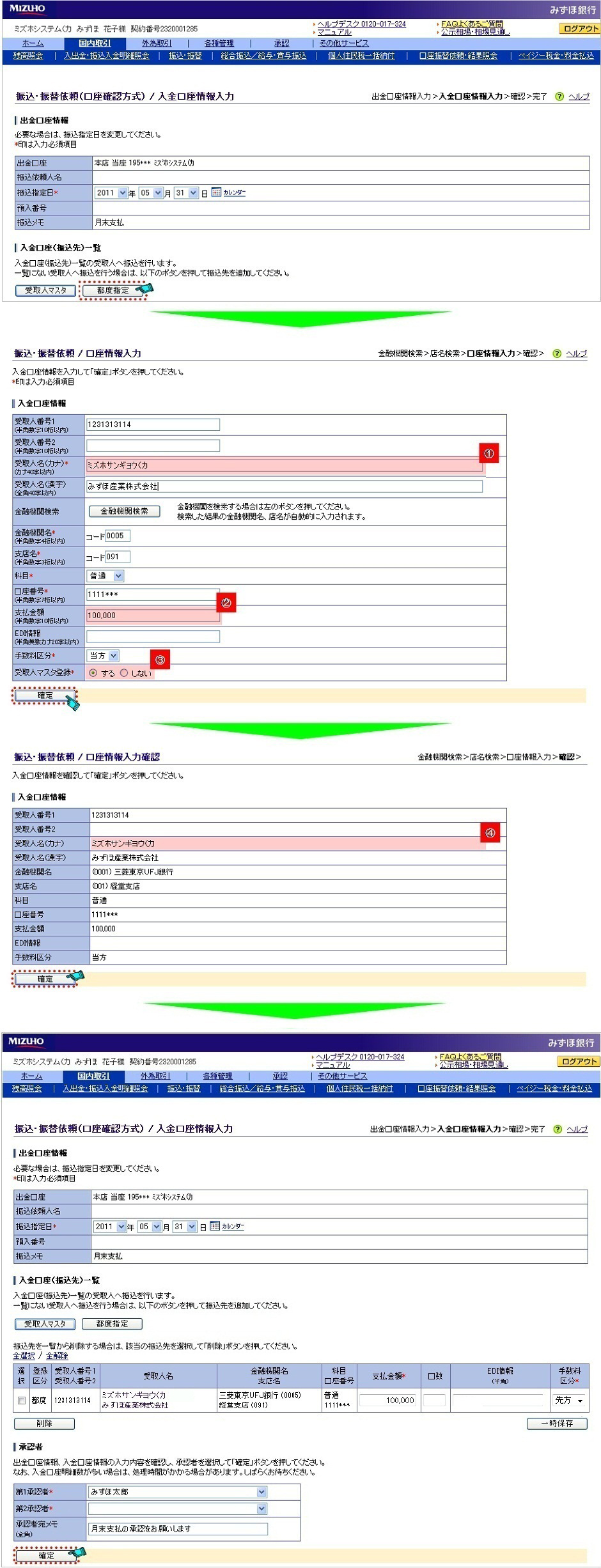This screenshot has height=1568, width=601.
Task: Open the 公示相場・相場見通し link in first header
Action: point(476,33)
